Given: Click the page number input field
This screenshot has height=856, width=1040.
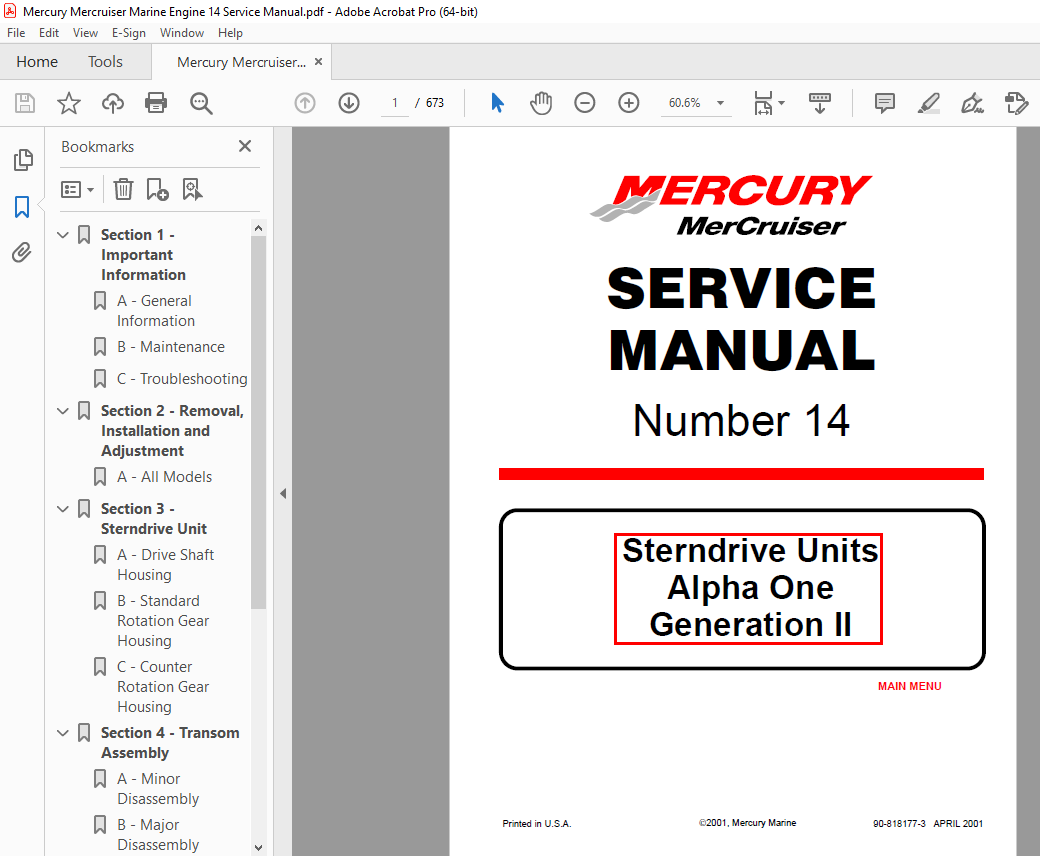Looking at the screenshot, I should [x=395, y=103].
